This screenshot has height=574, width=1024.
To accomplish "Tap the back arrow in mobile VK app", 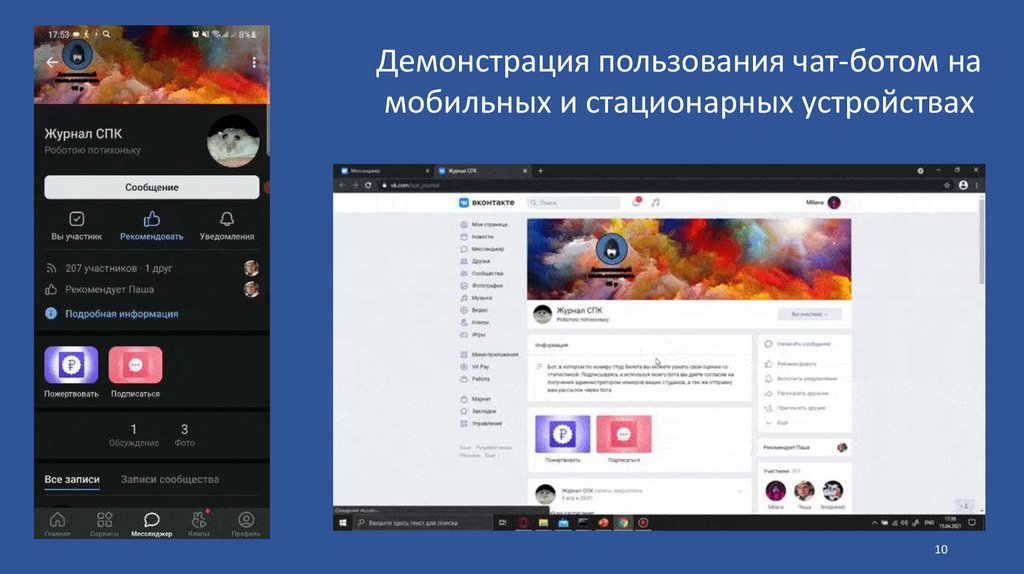I will click(52, 62).
